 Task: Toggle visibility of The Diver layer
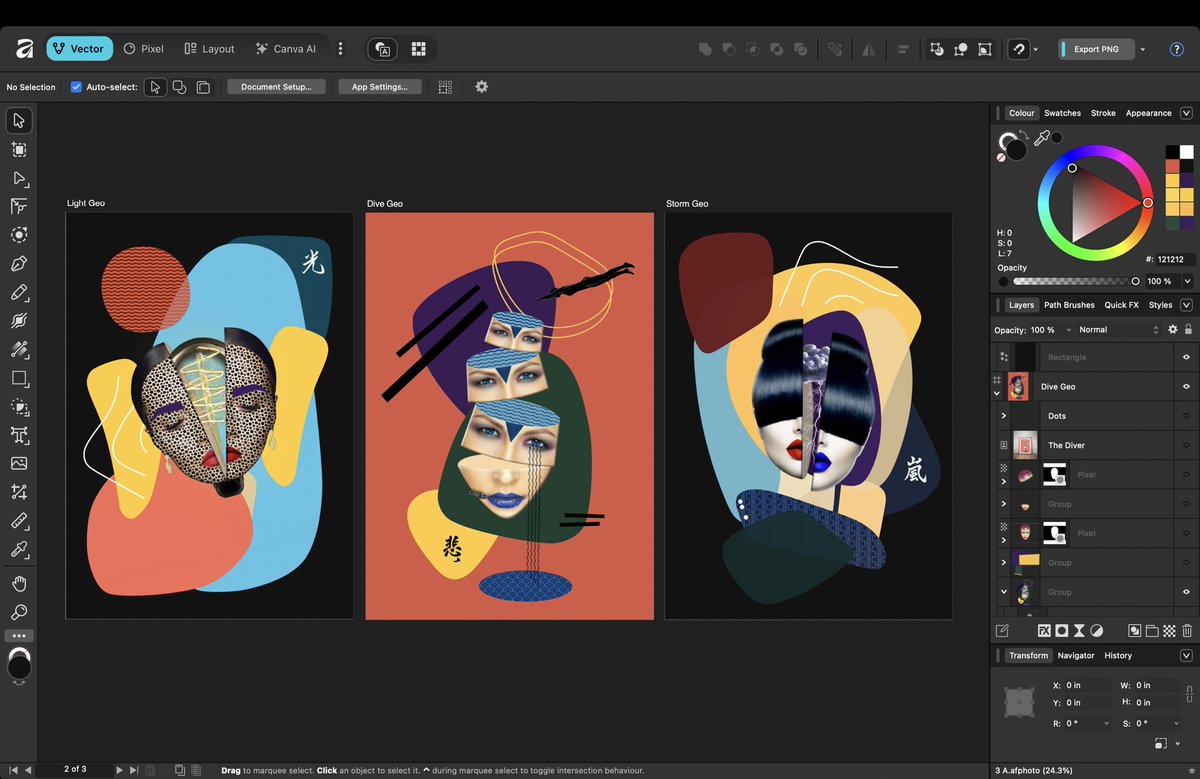point(1186,445)
